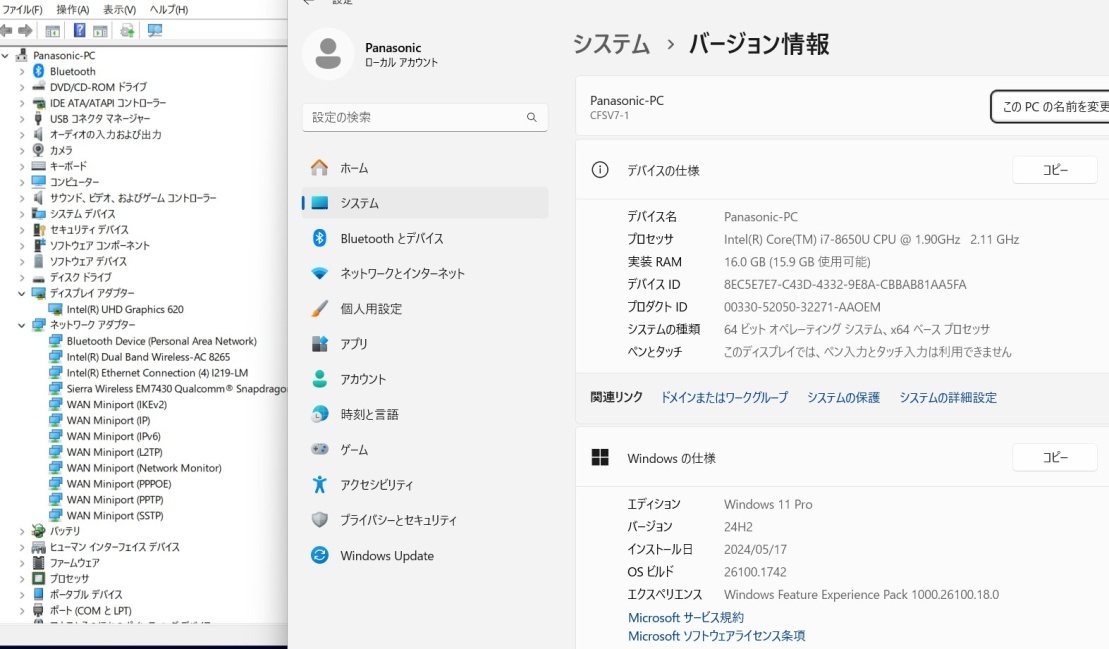Viewport: 1109px width, 649px height.
Task: Select Sierra Wireless EM7430 adapter
Action: (x=177, y=389)
